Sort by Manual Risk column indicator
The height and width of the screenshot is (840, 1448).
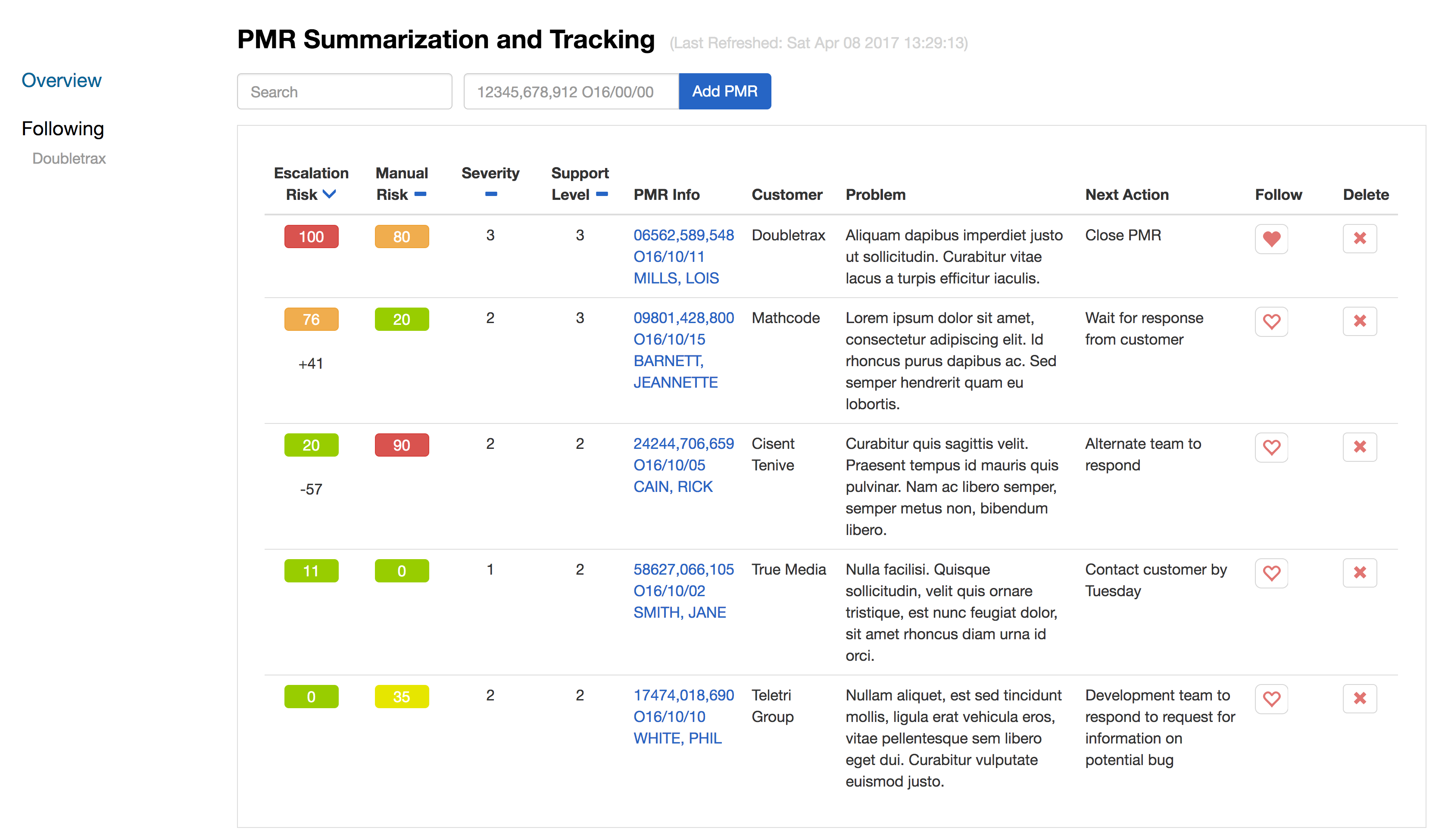click(x=420, y=194)
